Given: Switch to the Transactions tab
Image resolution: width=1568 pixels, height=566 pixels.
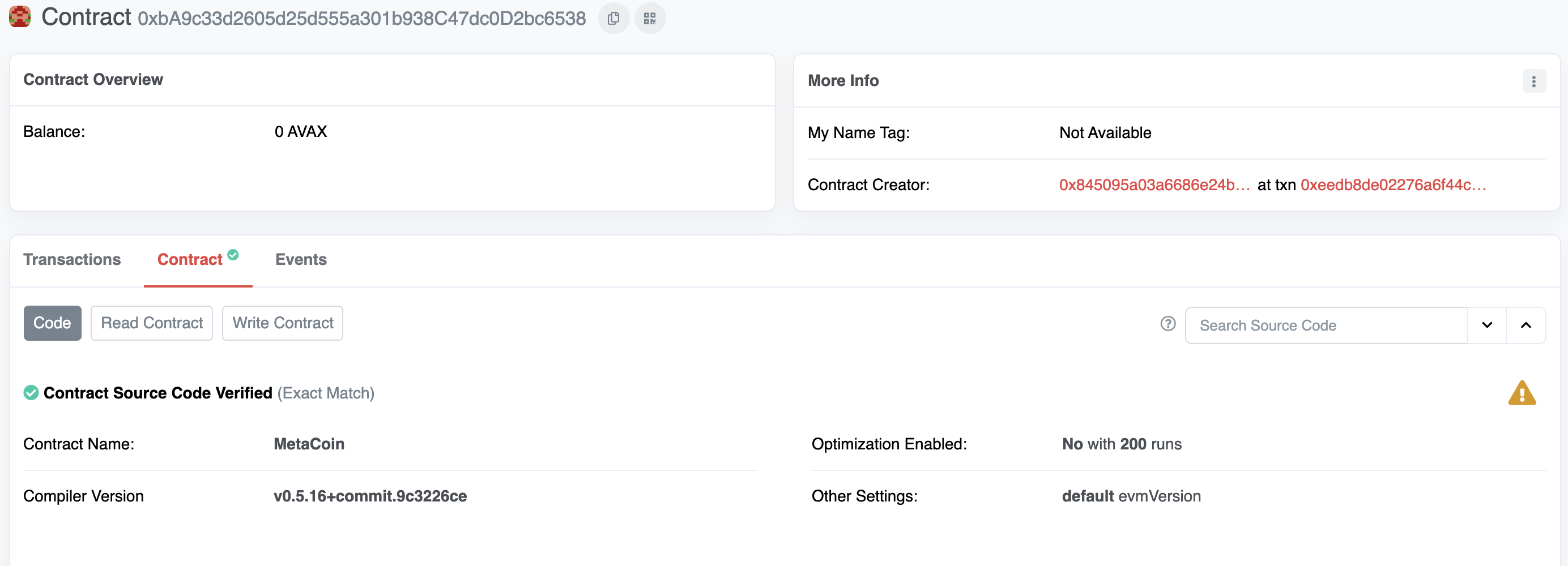Looking at the screenshot, I should pos(72,260).
